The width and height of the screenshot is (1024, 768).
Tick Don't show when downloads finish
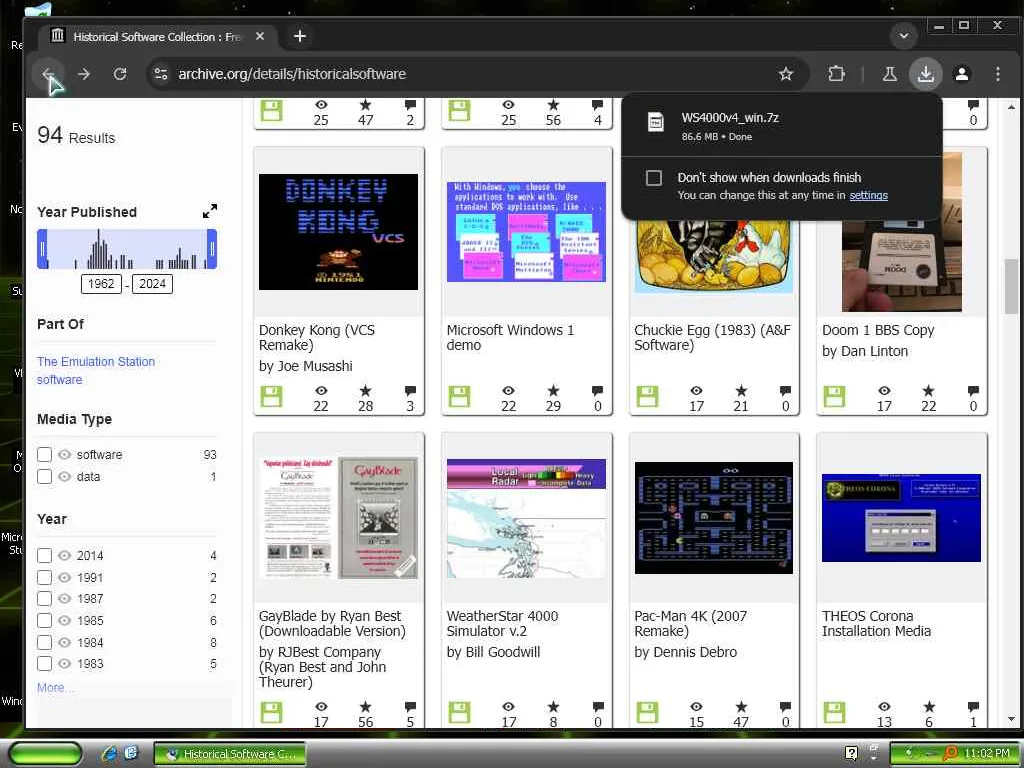coord(654,178)
